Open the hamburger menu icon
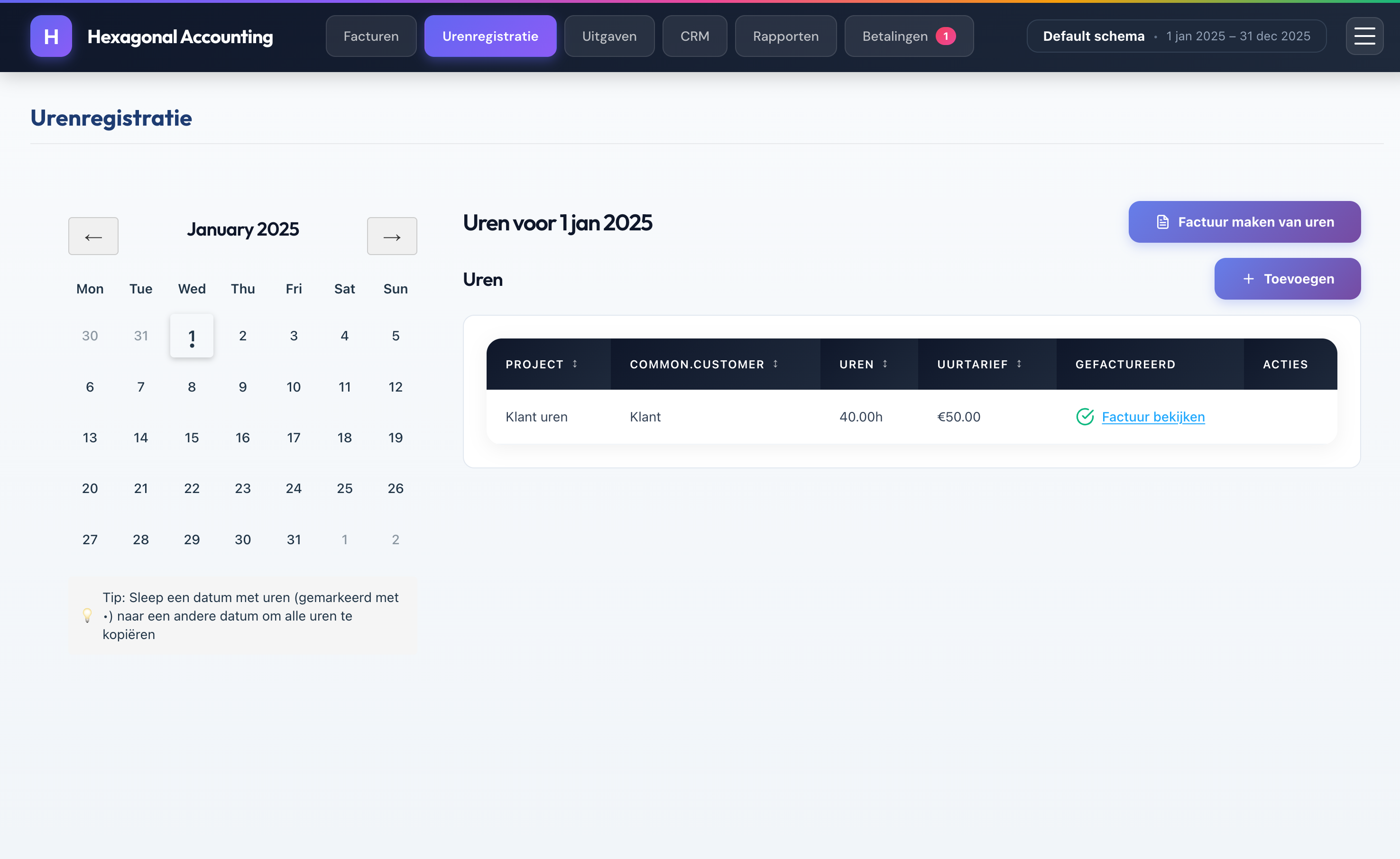Image resolution: width=1400 pixels, height=859 pixels. (x=1363, y=37)
